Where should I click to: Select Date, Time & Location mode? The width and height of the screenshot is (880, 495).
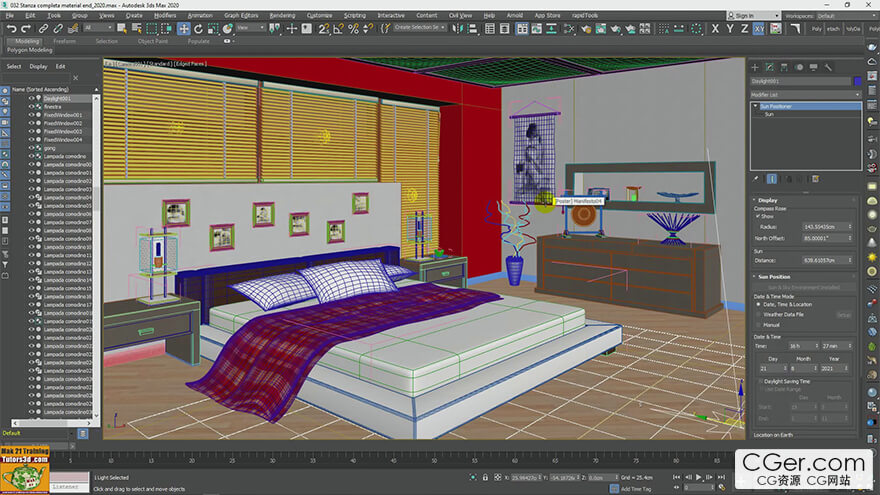pyautogui.click(x=759, y=304)
